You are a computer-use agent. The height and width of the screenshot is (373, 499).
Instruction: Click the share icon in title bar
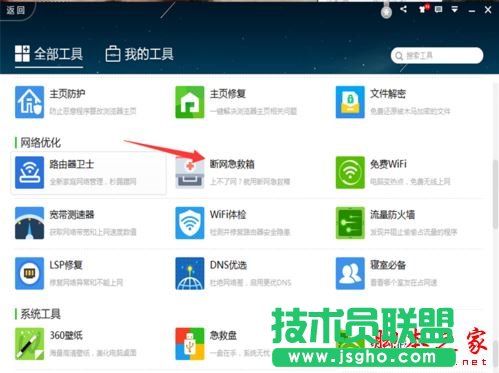click(403, 9)
